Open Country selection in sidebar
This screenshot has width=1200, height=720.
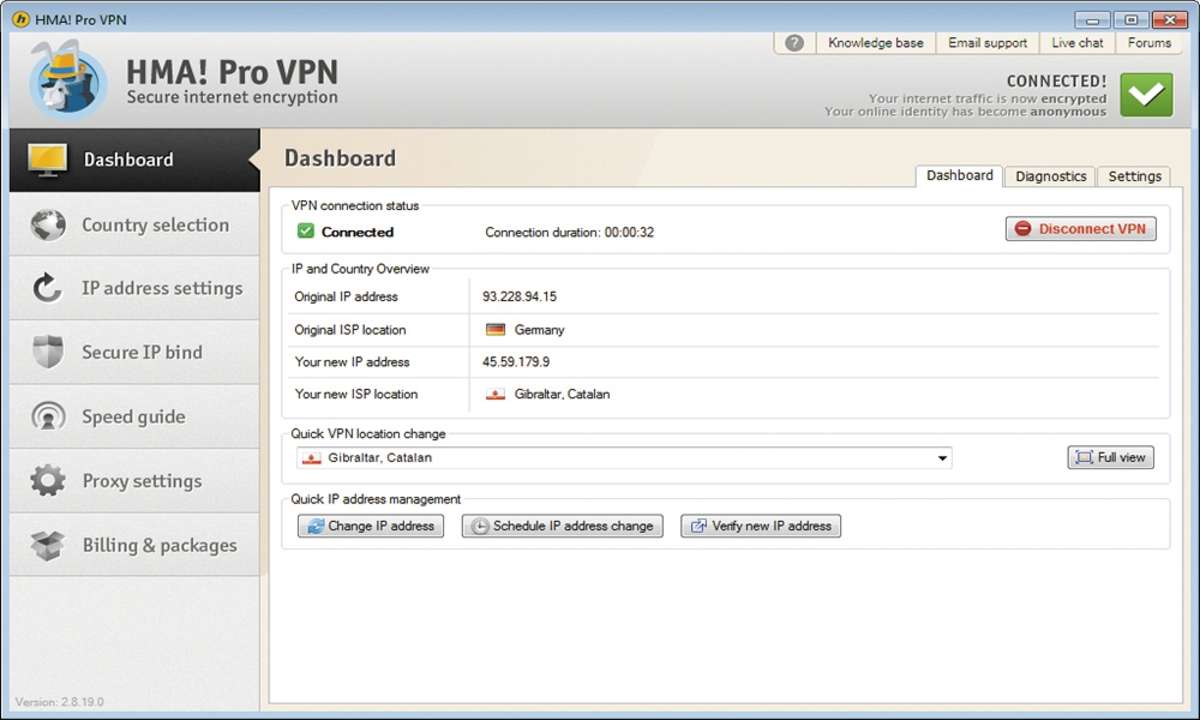[x=135, y=225]
